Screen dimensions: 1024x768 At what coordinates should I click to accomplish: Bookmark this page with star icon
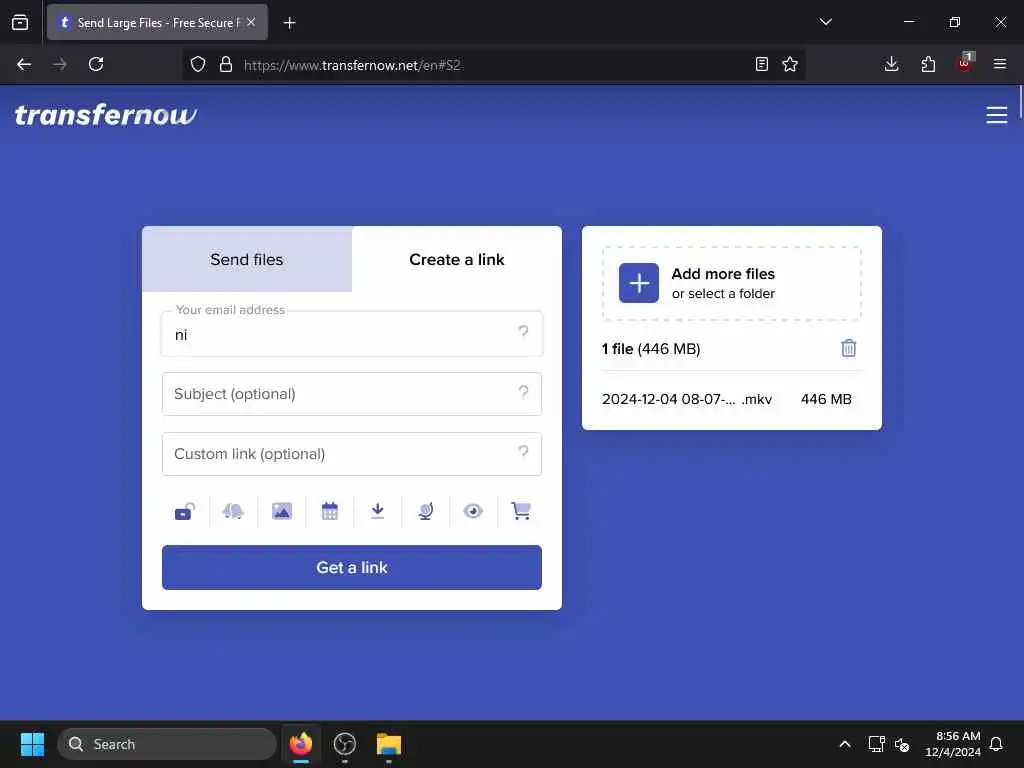click(x=790, y=64)
